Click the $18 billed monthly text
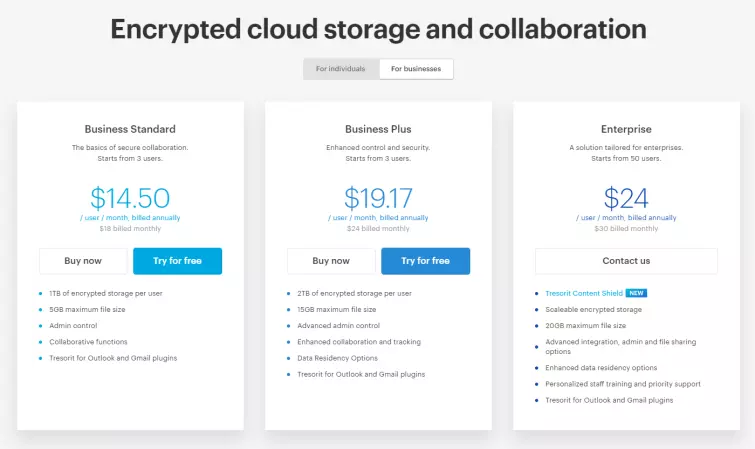755x449 pixels. click(130, 228)
